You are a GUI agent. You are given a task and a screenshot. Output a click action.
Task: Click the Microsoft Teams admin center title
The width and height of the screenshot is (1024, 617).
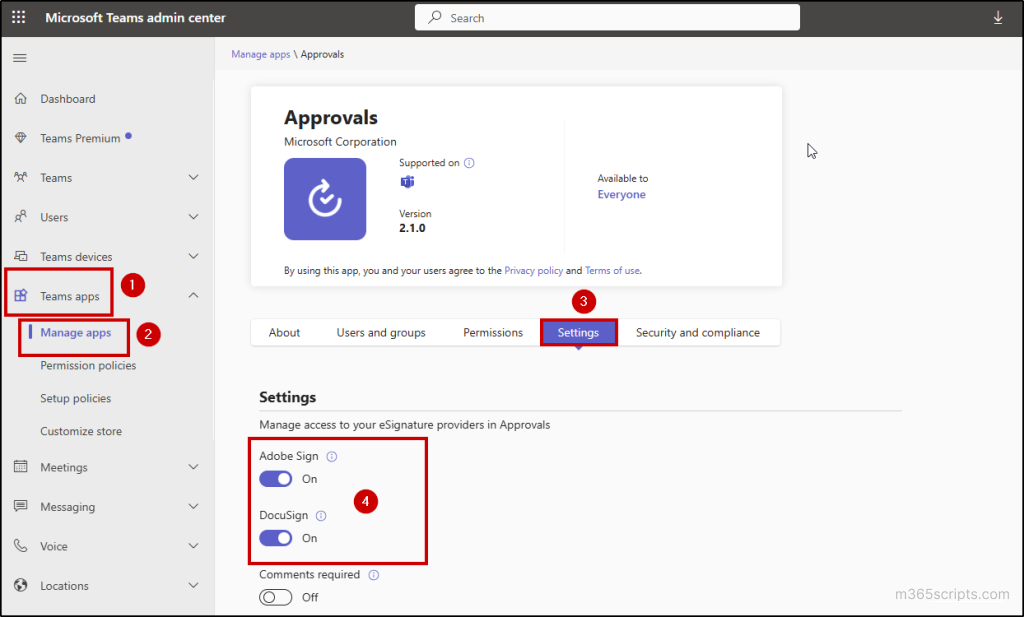pos(135,18)
